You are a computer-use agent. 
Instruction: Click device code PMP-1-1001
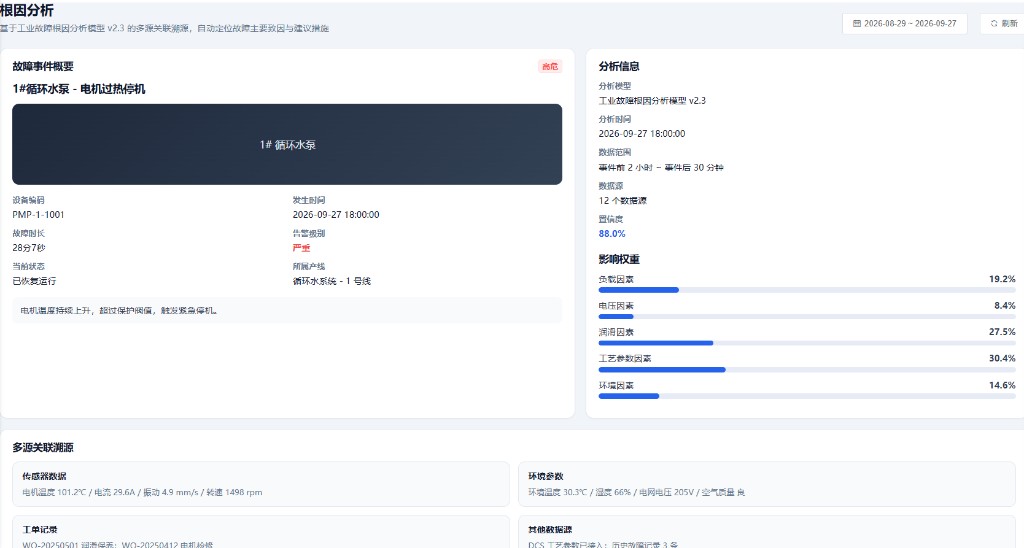coord(39,215)
